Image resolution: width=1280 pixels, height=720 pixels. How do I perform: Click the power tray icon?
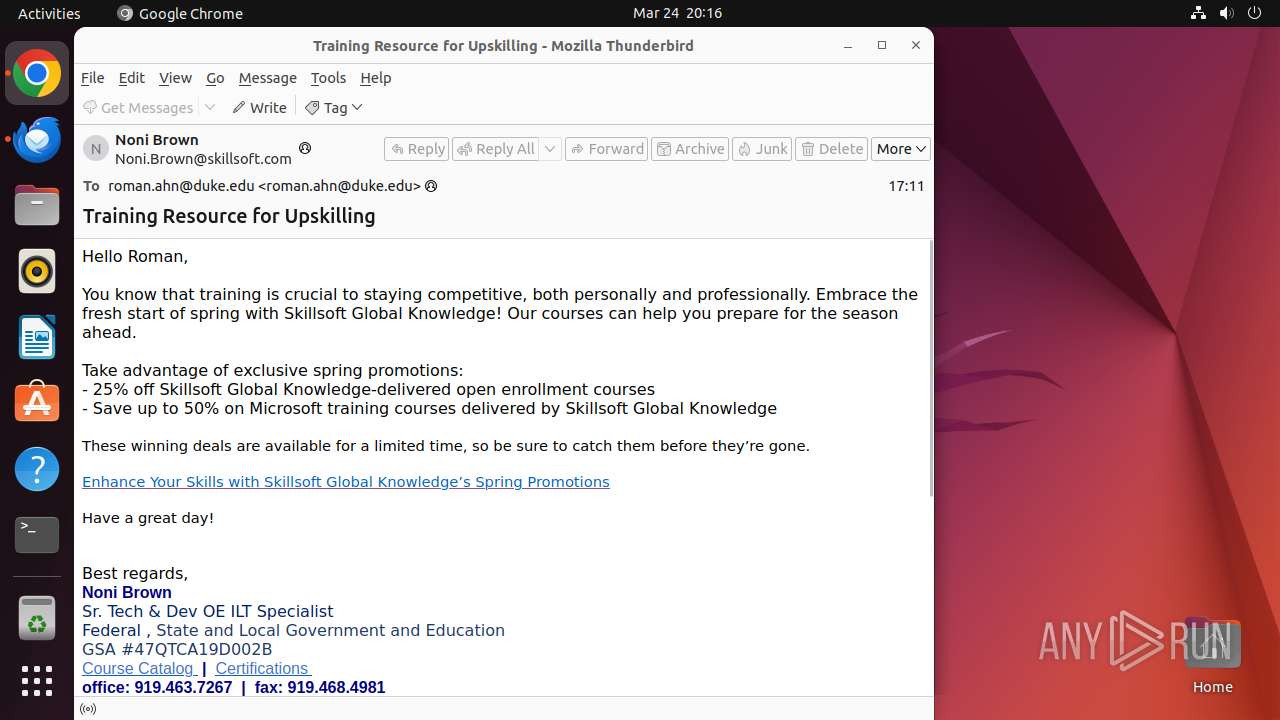coord(1254,13)
